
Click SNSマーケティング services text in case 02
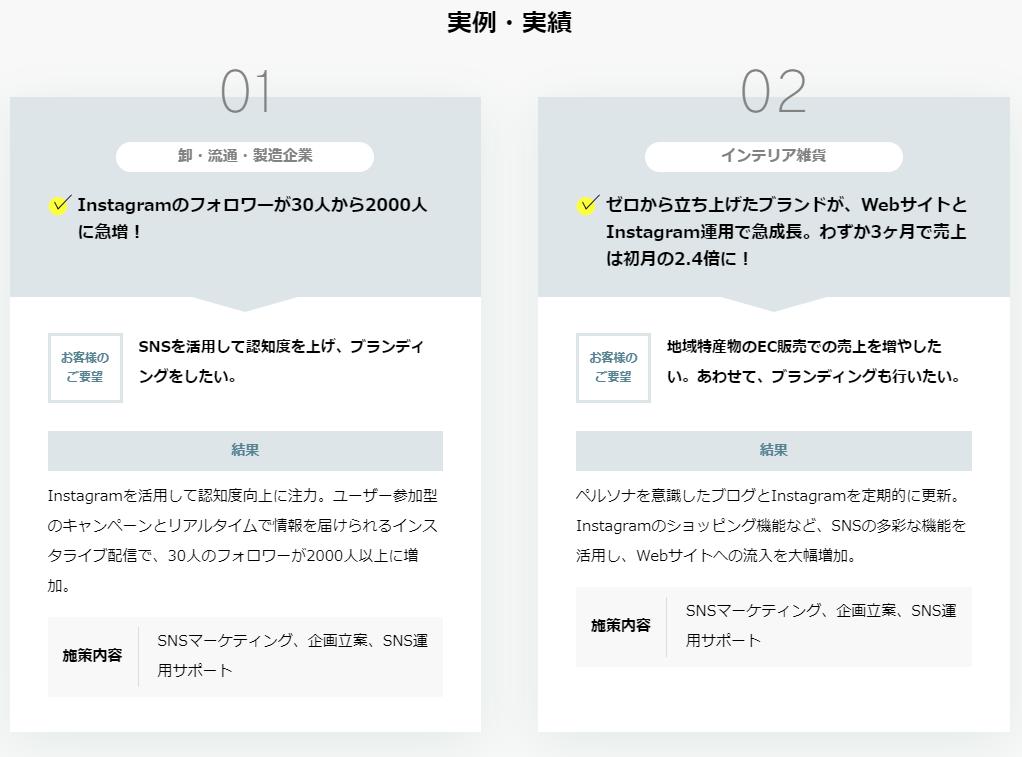(x=820, y=625)
